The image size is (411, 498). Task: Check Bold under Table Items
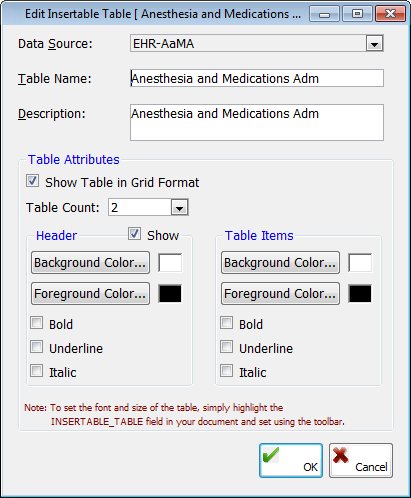227,323
